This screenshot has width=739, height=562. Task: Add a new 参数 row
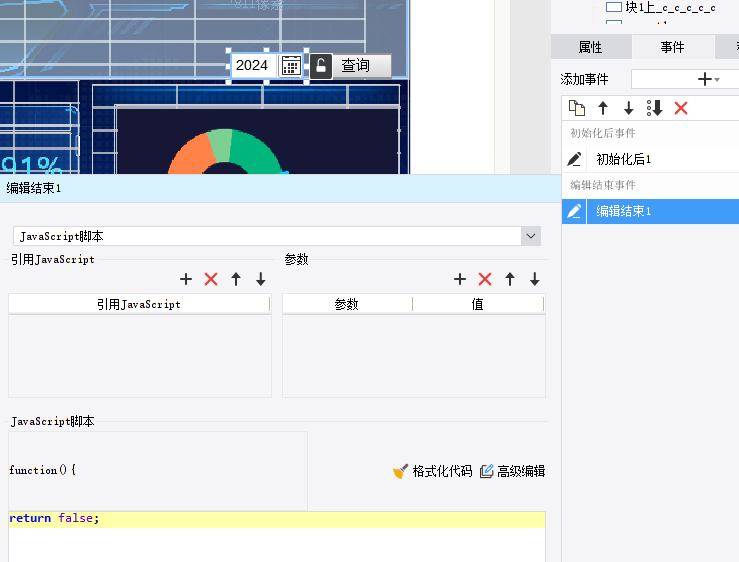pyautogui.click(x=460, y=279)
